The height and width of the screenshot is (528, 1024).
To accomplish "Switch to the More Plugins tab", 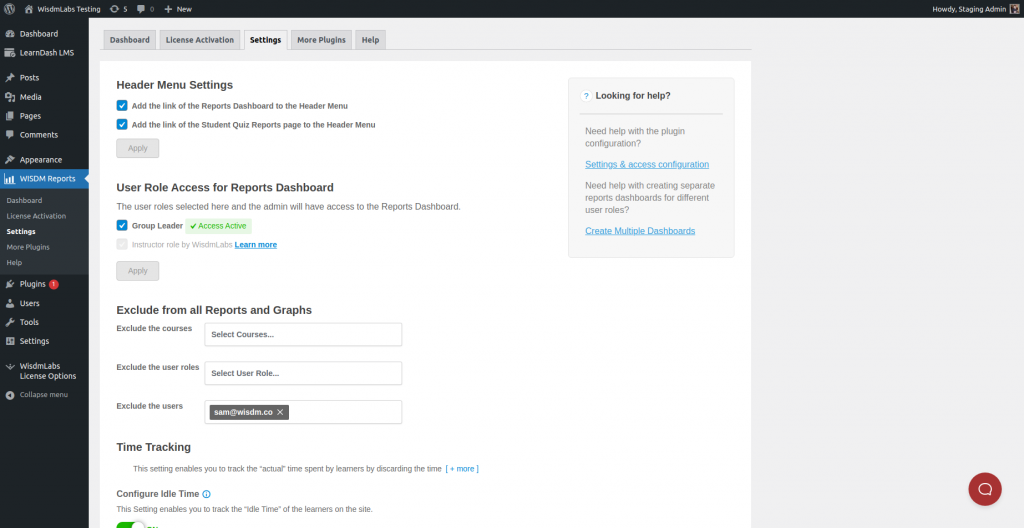I will click(x=321, y=40).
